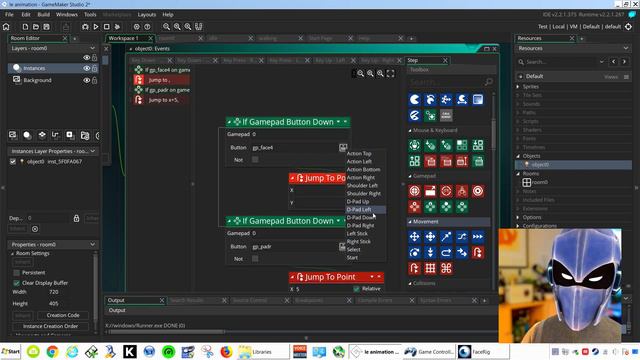Screen dimensions: 640x360
Task: Collapse Instances Layer Properties panel chevron
Action: click(x=93, y=151)
